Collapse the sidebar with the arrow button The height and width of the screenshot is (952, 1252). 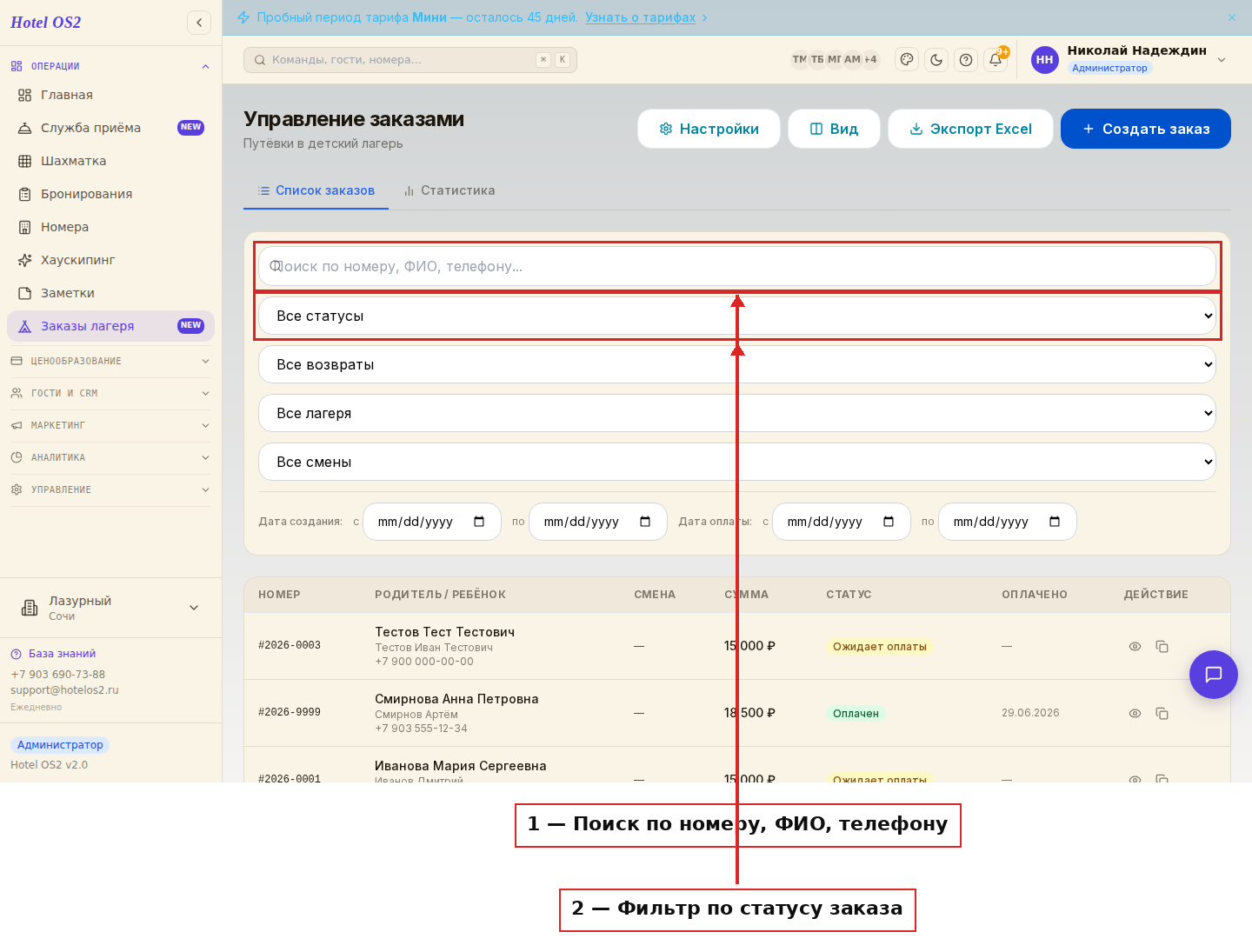199,23
